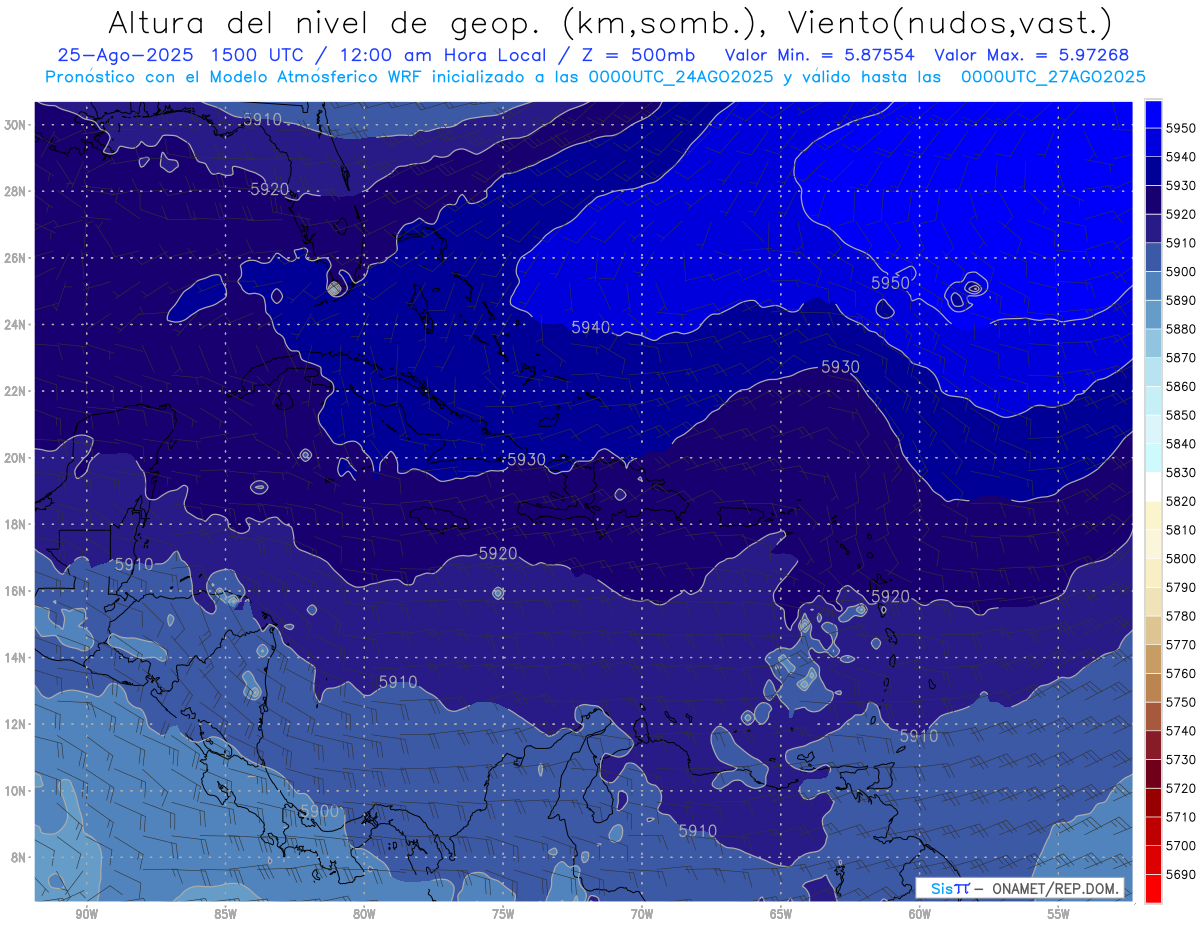Click the '14N' latitude axis label
This screenshot has height=927, width=1200.
pos(16,658)
